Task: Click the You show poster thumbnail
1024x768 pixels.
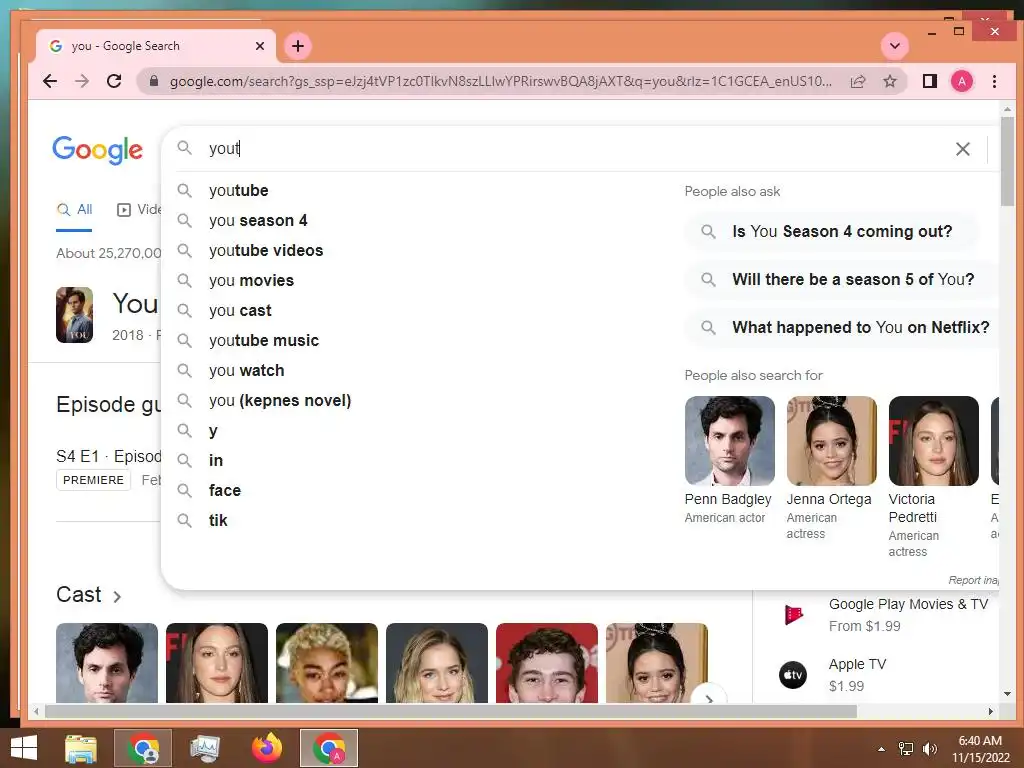Action: 74,315
